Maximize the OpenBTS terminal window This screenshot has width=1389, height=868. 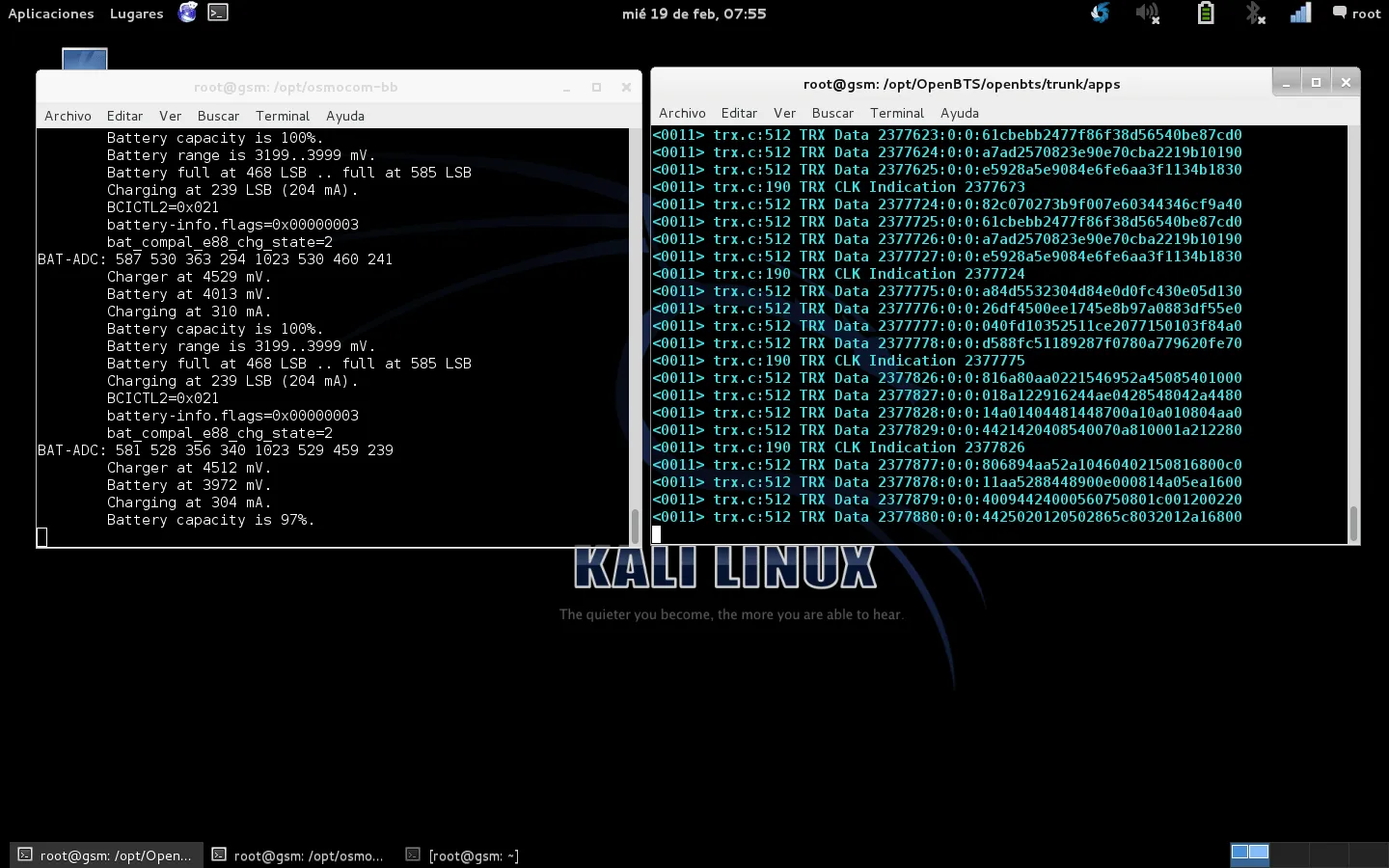1316,83
